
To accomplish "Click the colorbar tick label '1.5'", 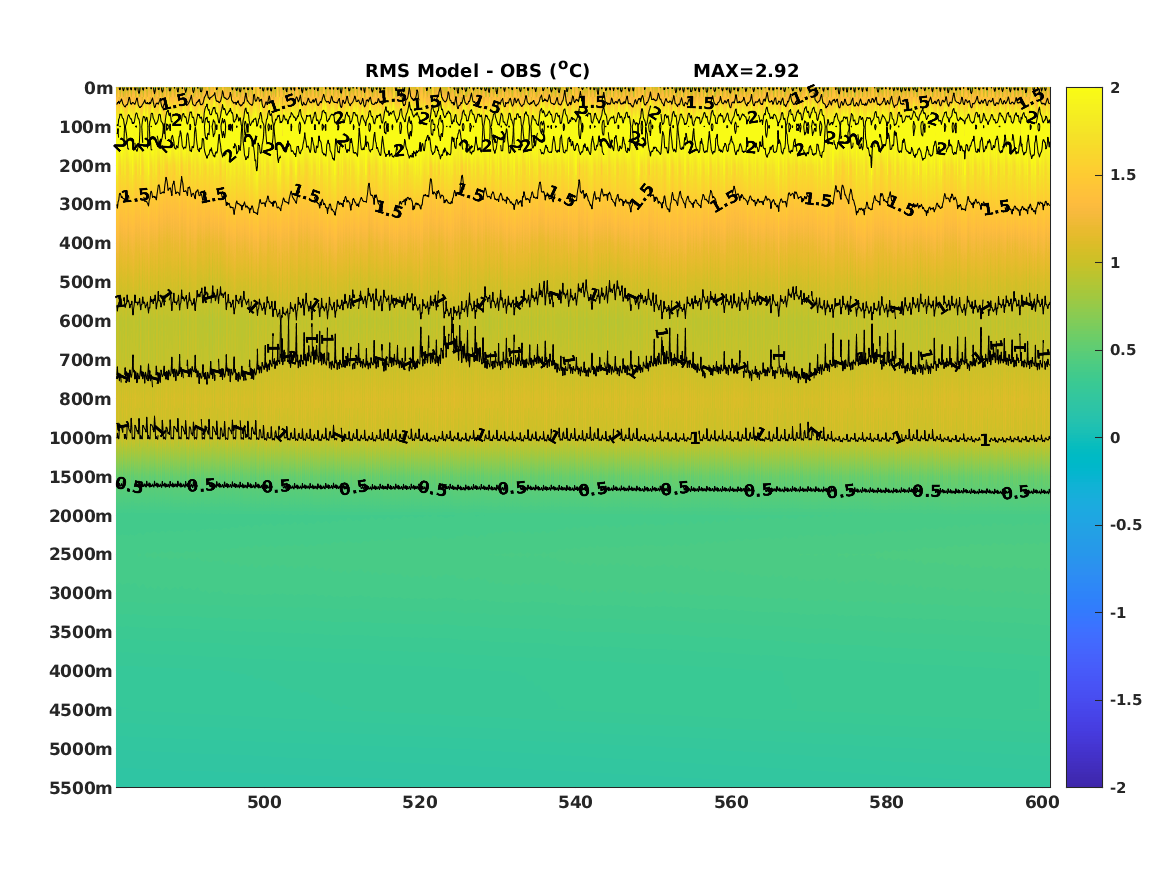I will point(1122,175).
